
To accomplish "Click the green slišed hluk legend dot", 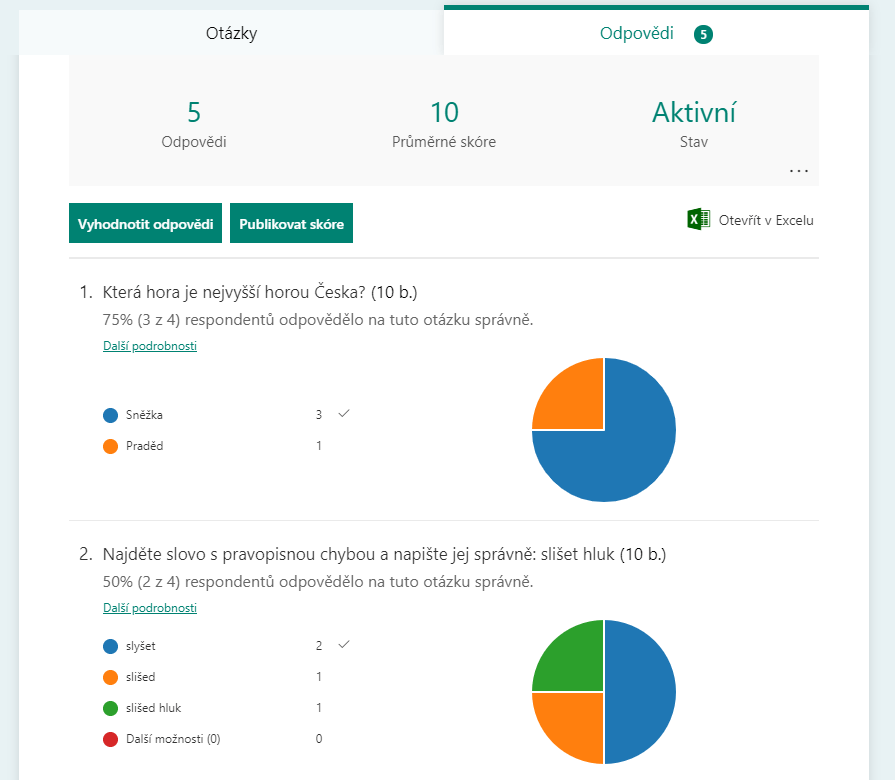I will tap(110, 708).
